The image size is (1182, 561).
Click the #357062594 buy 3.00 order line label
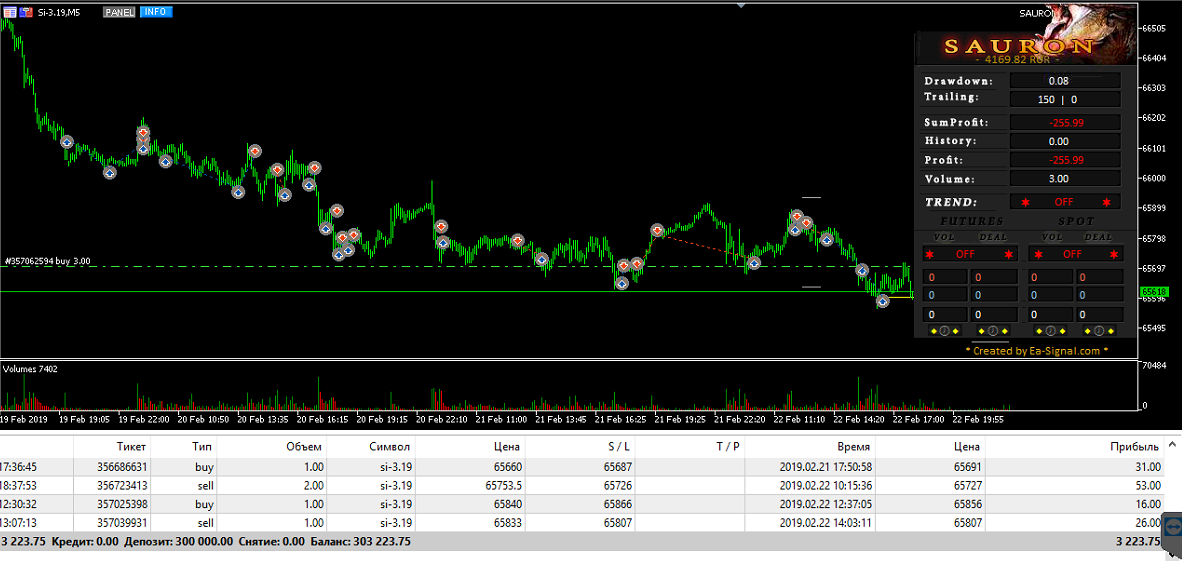tap(48, 261)
